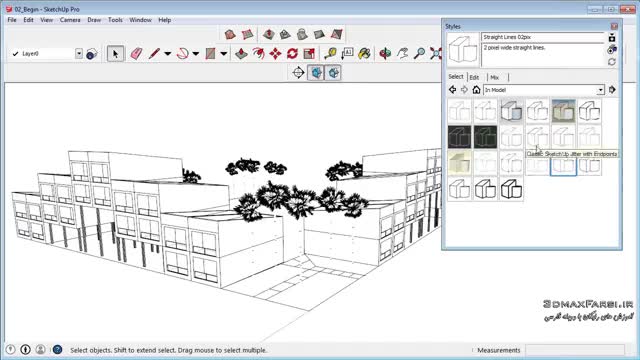
Task: Select the Move tool
Action: [x=276, y=53]
